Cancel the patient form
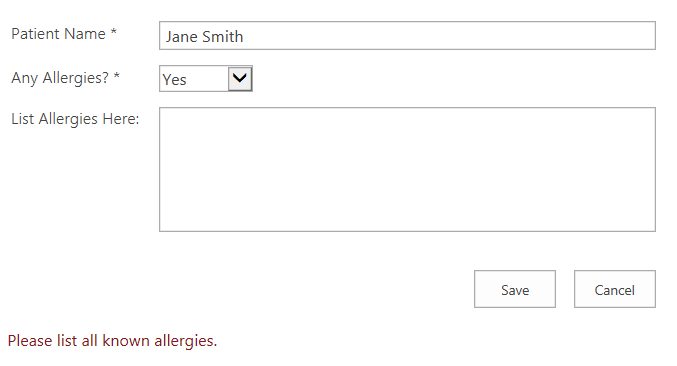The image size is (677, 366). [615, 289]
